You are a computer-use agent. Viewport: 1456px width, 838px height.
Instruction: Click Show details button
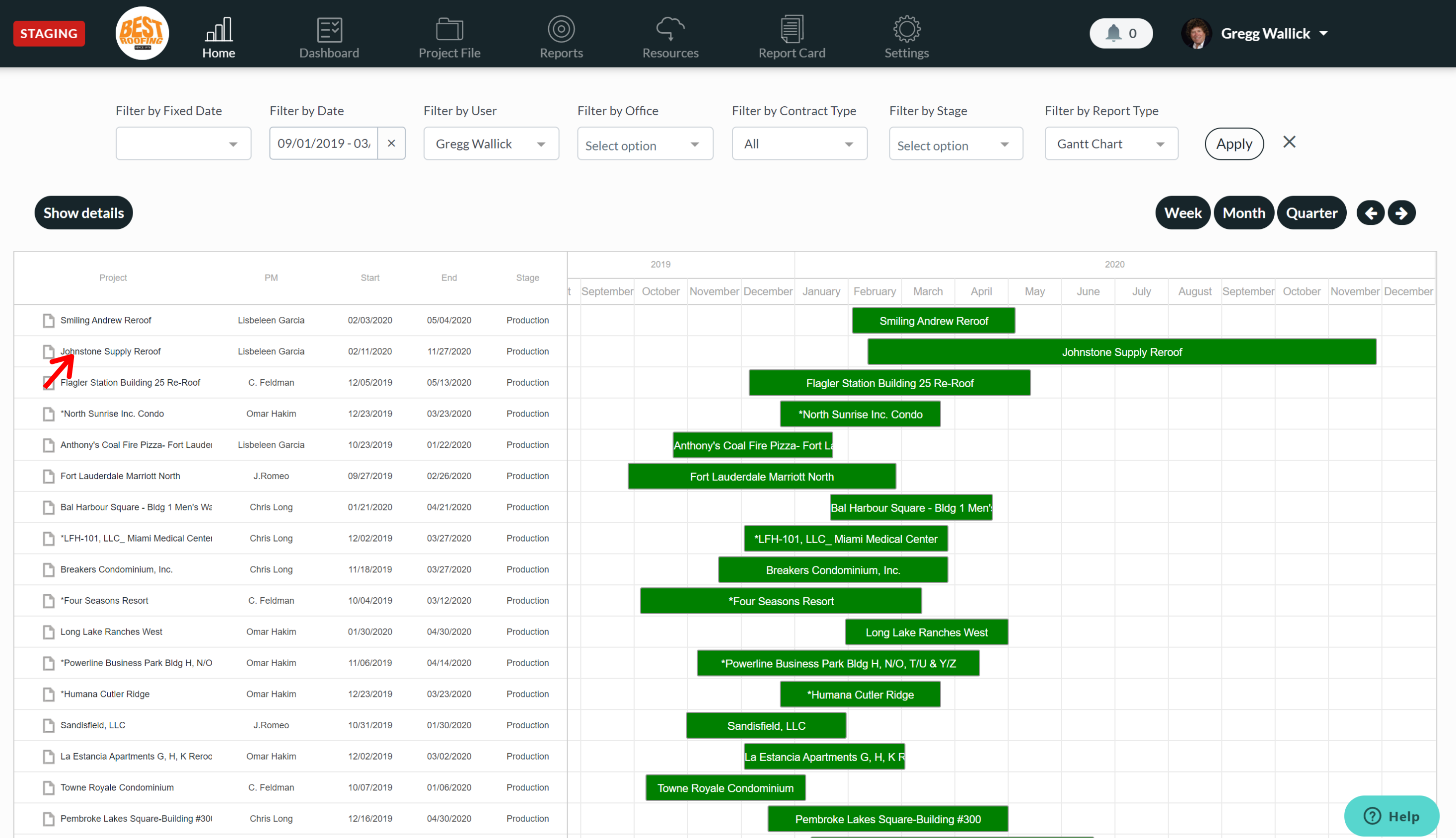[84, 211]
